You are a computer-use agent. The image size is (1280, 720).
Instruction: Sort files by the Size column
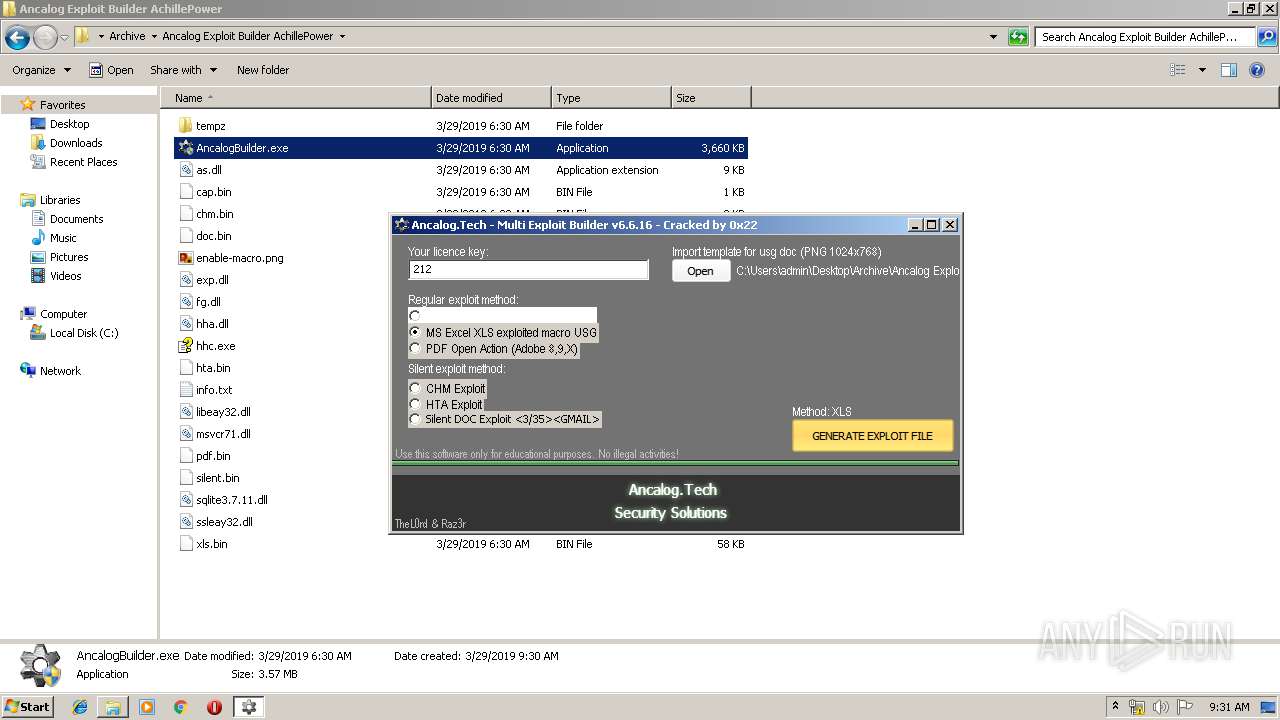click(x=711, y=98)
